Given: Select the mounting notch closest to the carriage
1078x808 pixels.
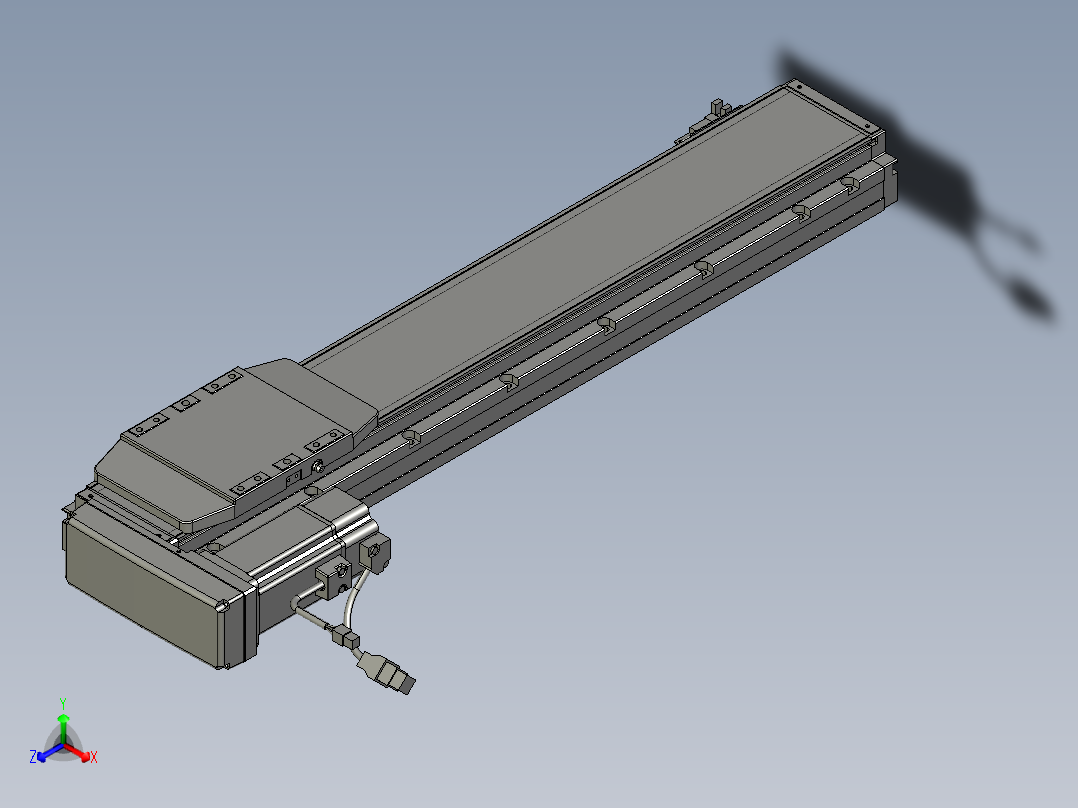Looking at the screenshot, I should (x=410, y=437).
